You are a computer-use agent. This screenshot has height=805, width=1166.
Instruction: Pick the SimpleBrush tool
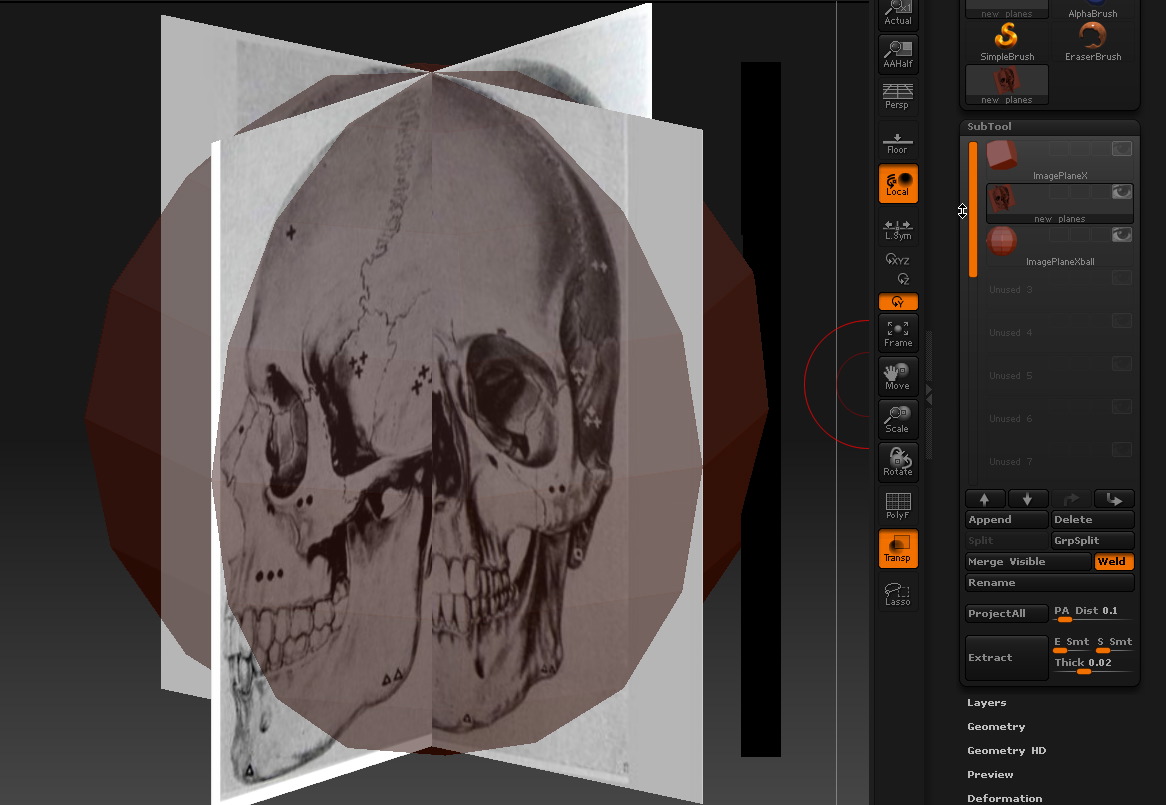1007,42
